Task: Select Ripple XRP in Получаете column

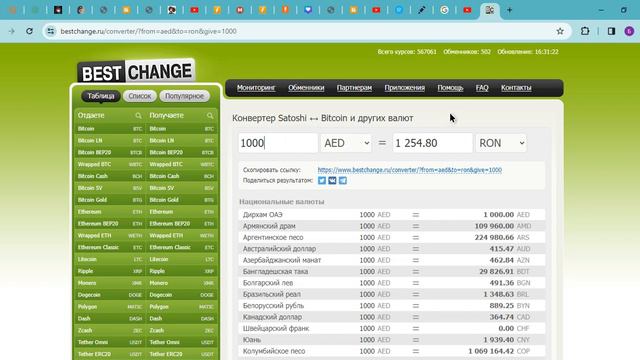Action: (x=182, y=271)
